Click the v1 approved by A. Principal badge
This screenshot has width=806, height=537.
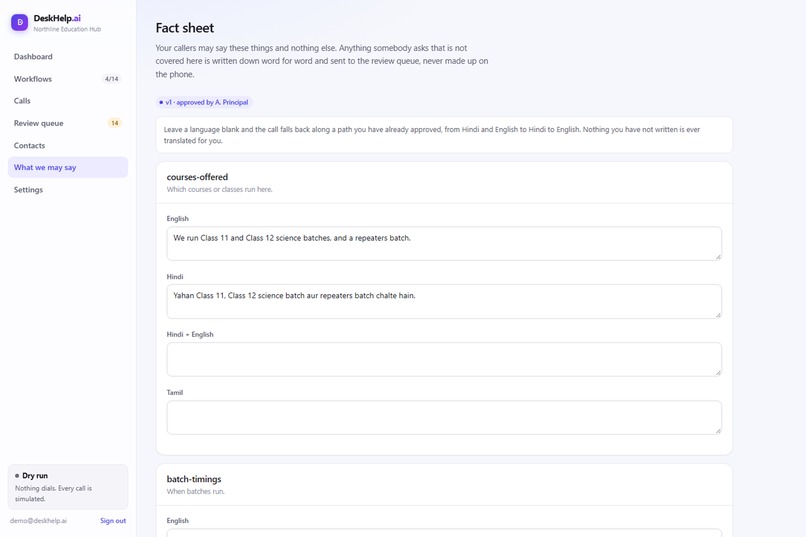coord(204,102)
